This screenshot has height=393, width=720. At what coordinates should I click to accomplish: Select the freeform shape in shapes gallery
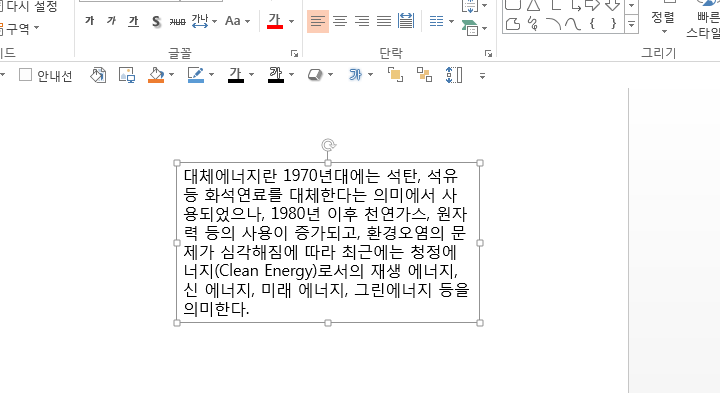coord(513,23)
